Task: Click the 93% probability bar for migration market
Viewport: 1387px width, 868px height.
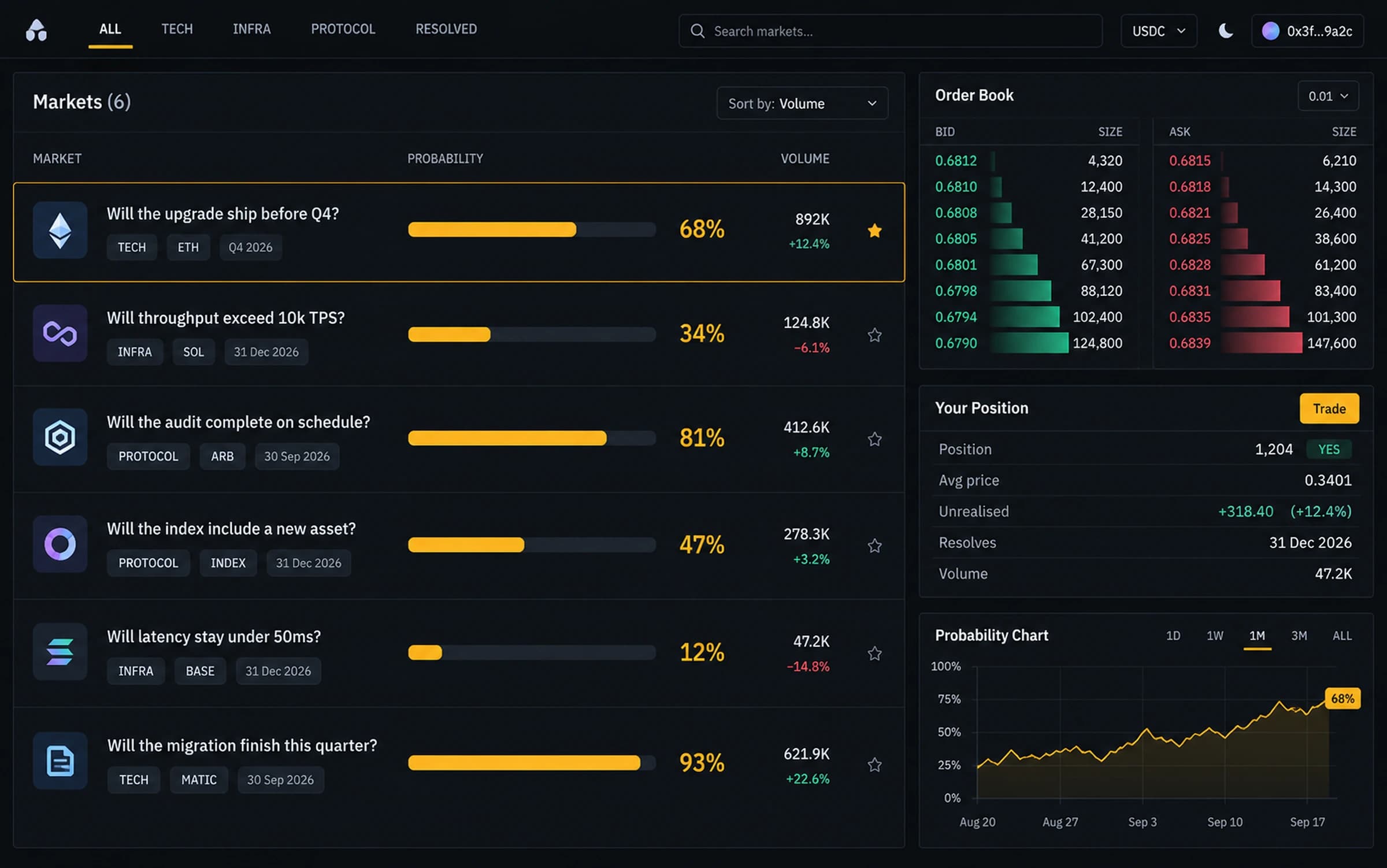Action: [532, 763]
